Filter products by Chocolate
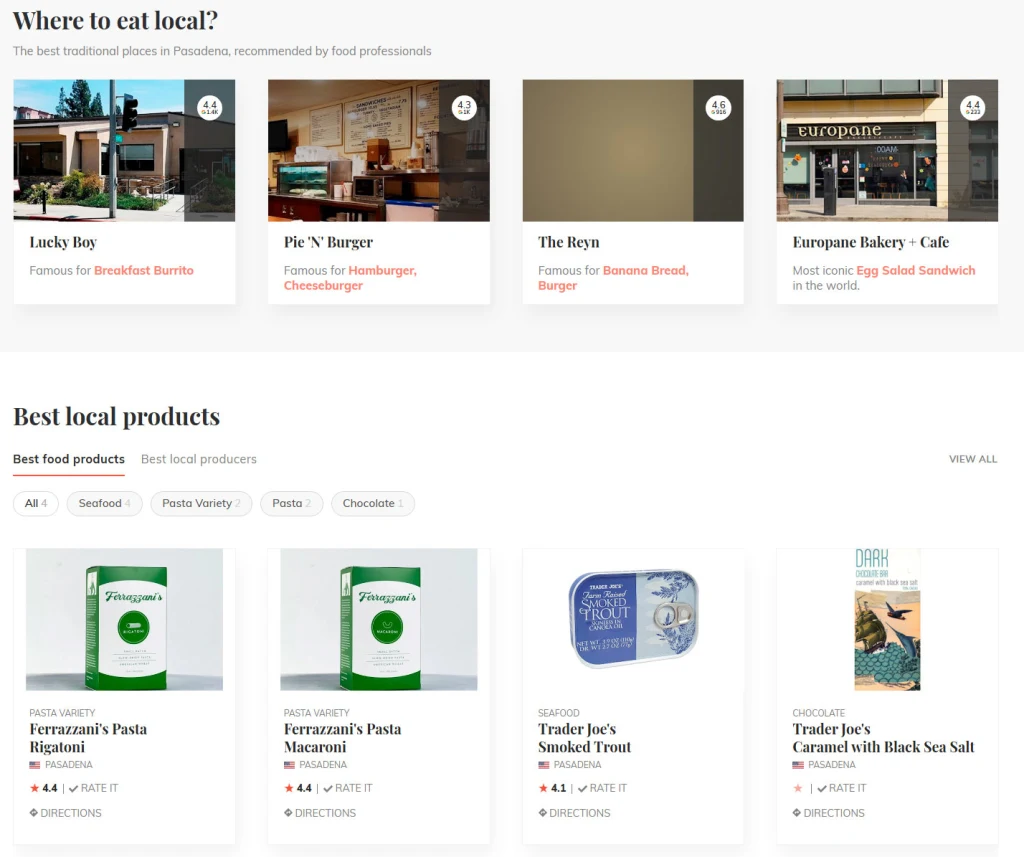This screenshot has width=1024, height=857. 373,504
